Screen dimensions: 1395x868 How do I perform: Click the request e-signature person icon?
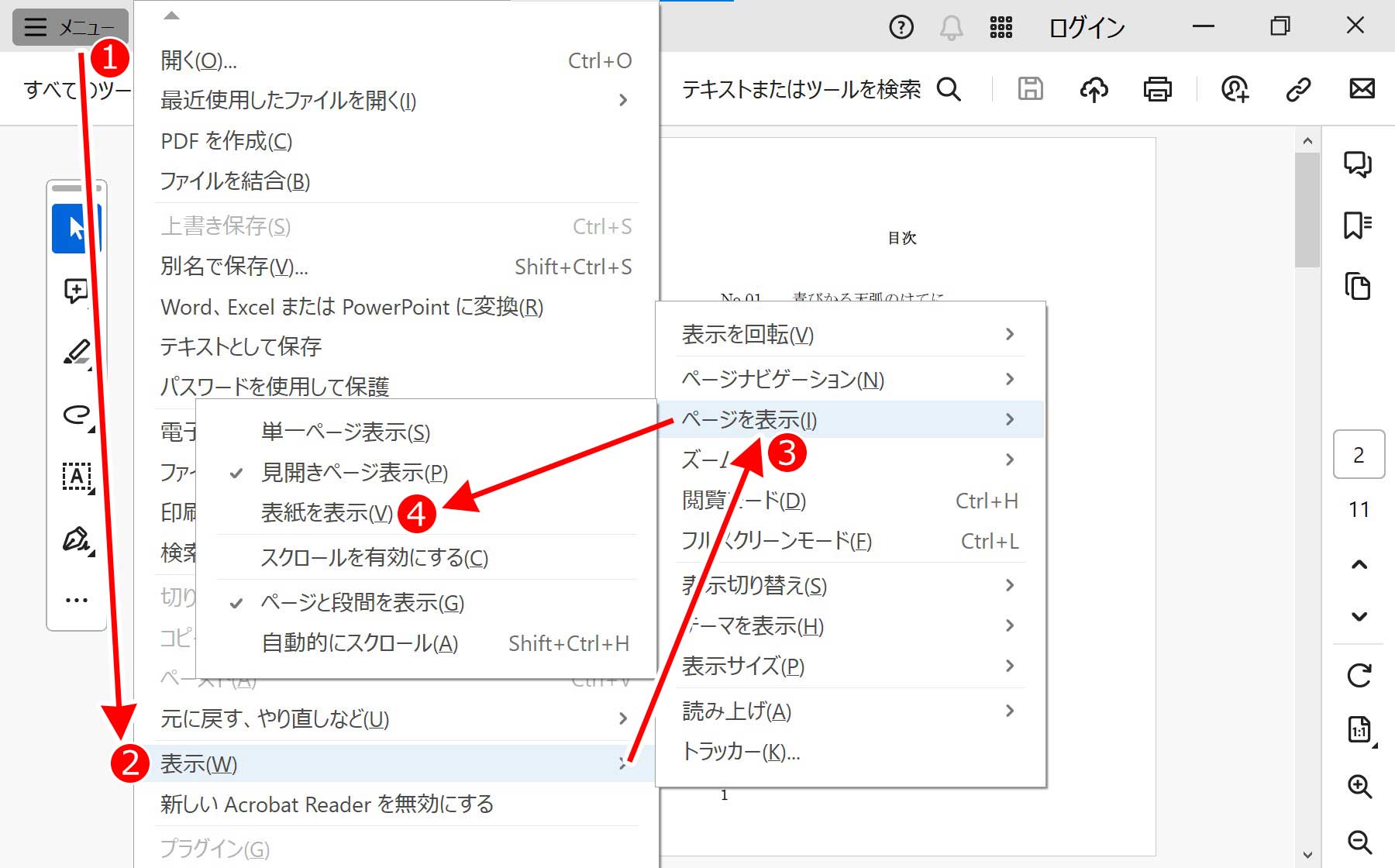click(x=1235, y=89)
